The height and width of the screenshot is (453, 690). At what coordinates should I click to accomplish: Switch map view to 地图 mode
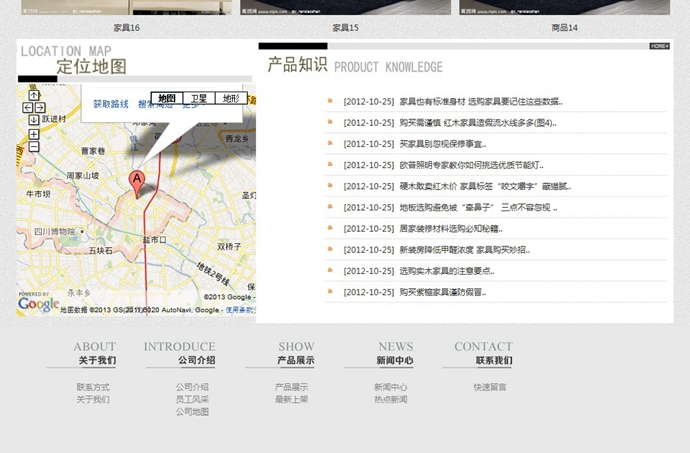click(x=167, y=98)
